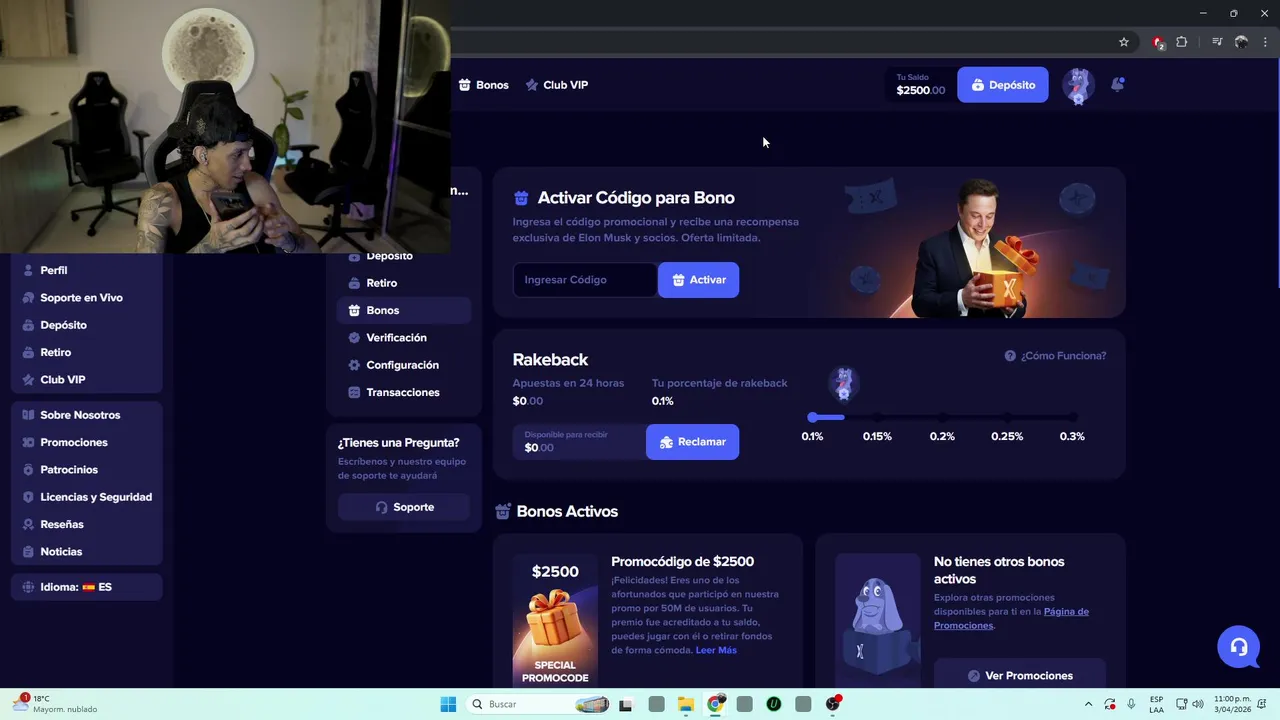
Task: Open the user avatar in the site header
Action: tap(1078, 86)
